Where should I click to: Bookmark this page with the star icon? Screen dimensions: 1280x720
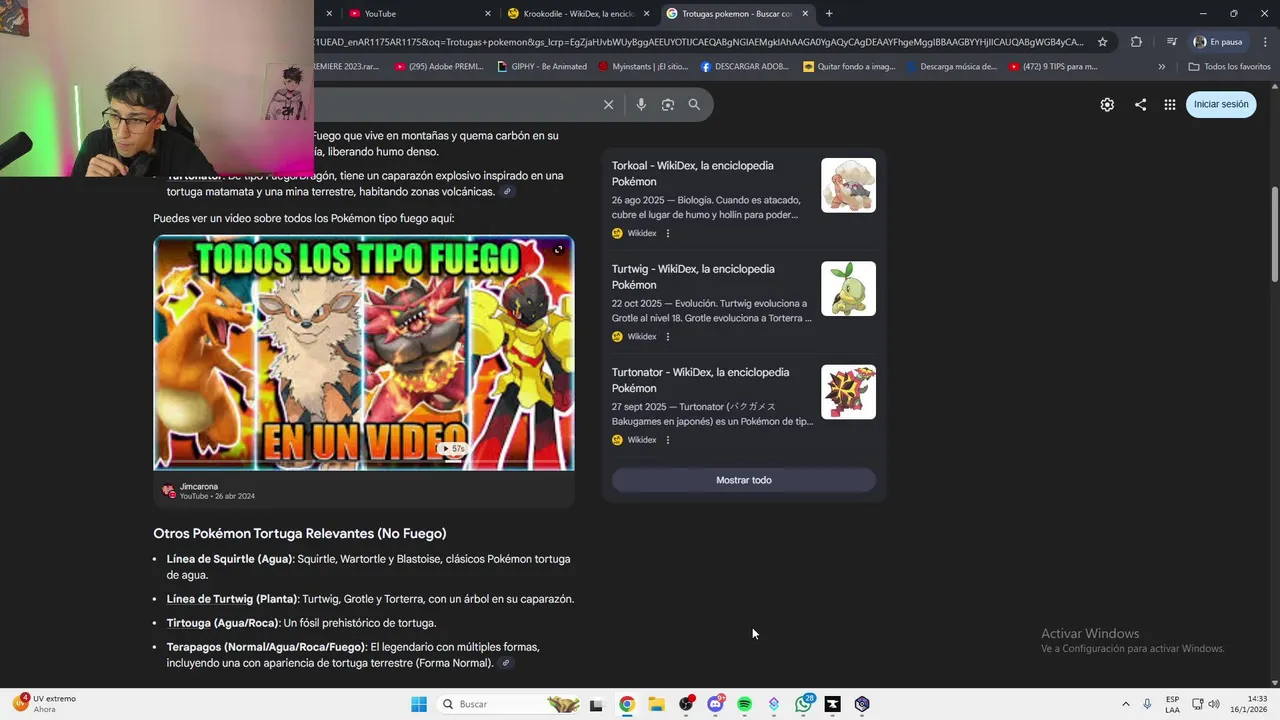(x=1102, y=42)
